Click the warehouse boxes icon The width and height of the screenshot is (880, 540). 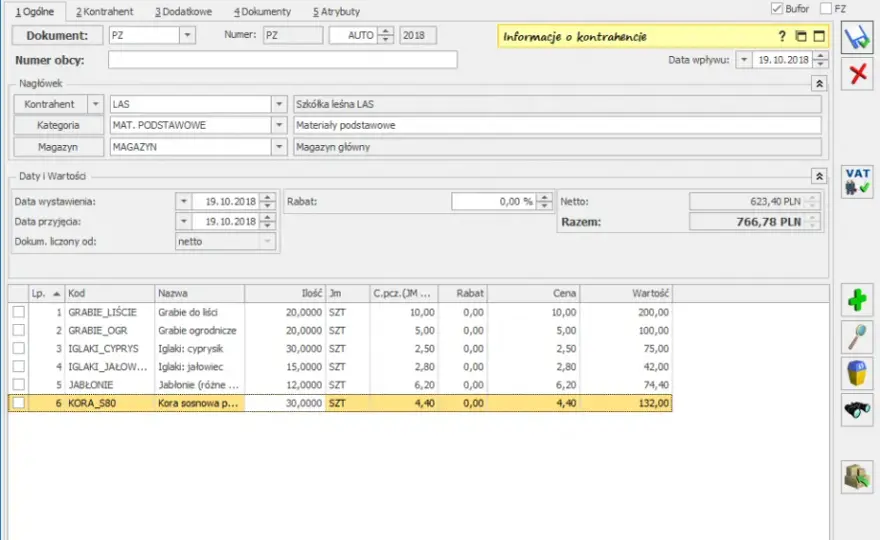coord(857,477)
